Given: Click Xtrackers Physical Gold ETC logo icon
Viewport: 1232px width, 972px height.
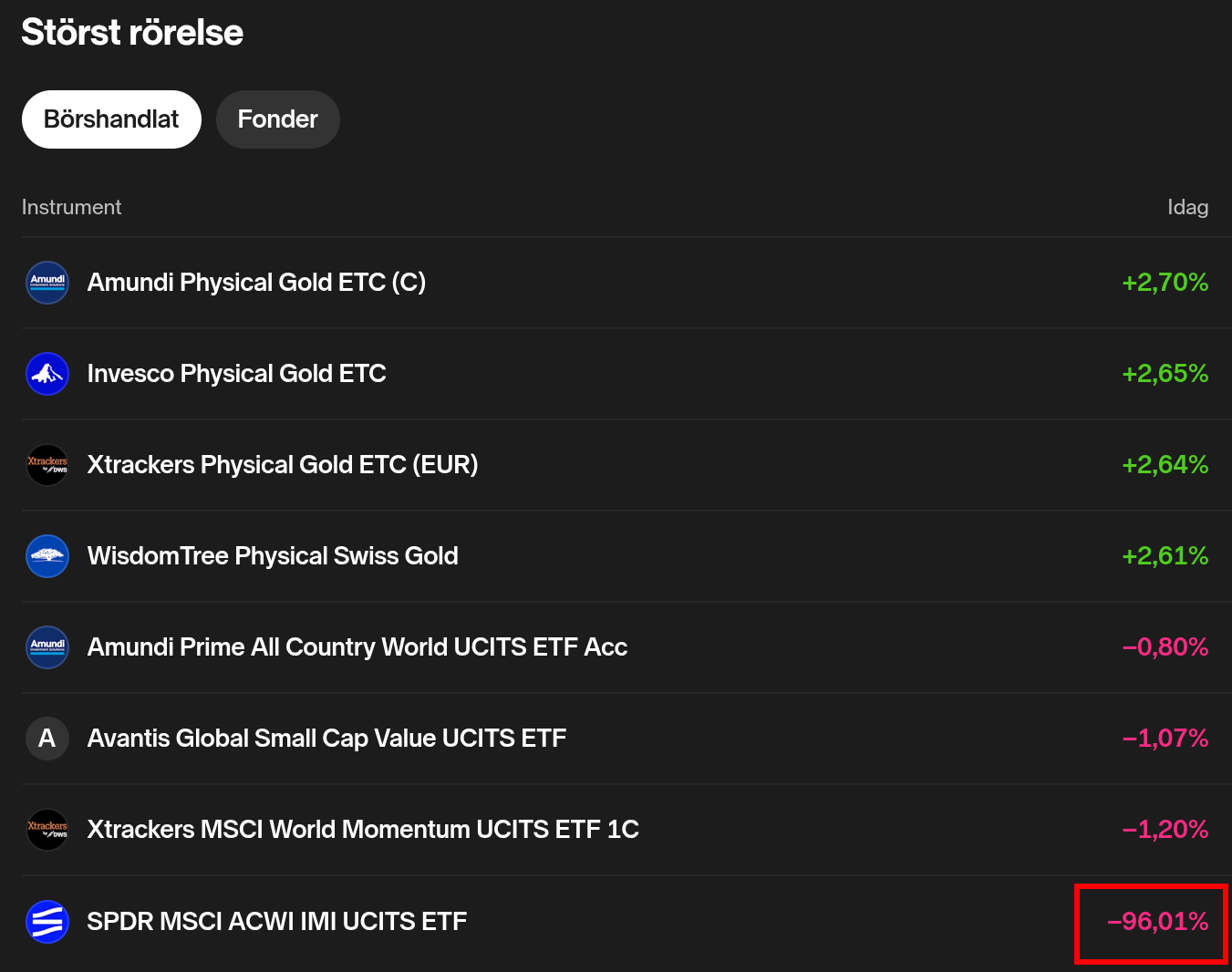Looking at the screenshot, I should pyautogui.click(x=47, y=465).
